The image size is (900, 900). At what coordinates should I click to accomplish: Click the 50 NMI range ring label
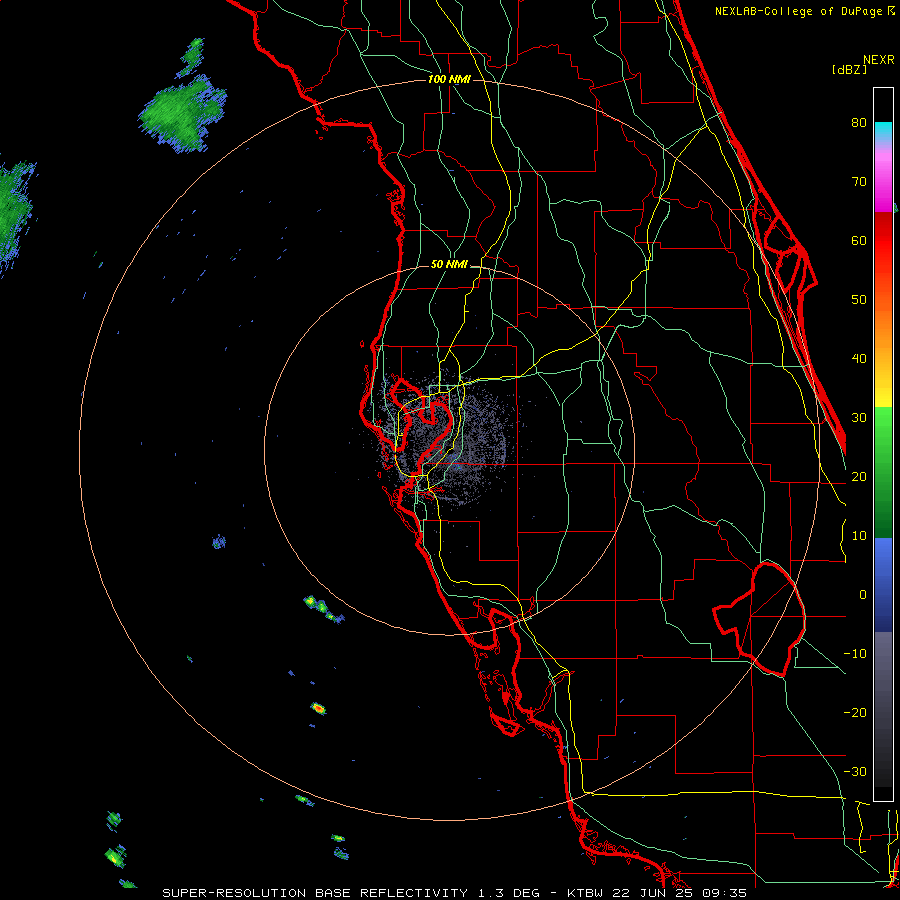[449, 265]
